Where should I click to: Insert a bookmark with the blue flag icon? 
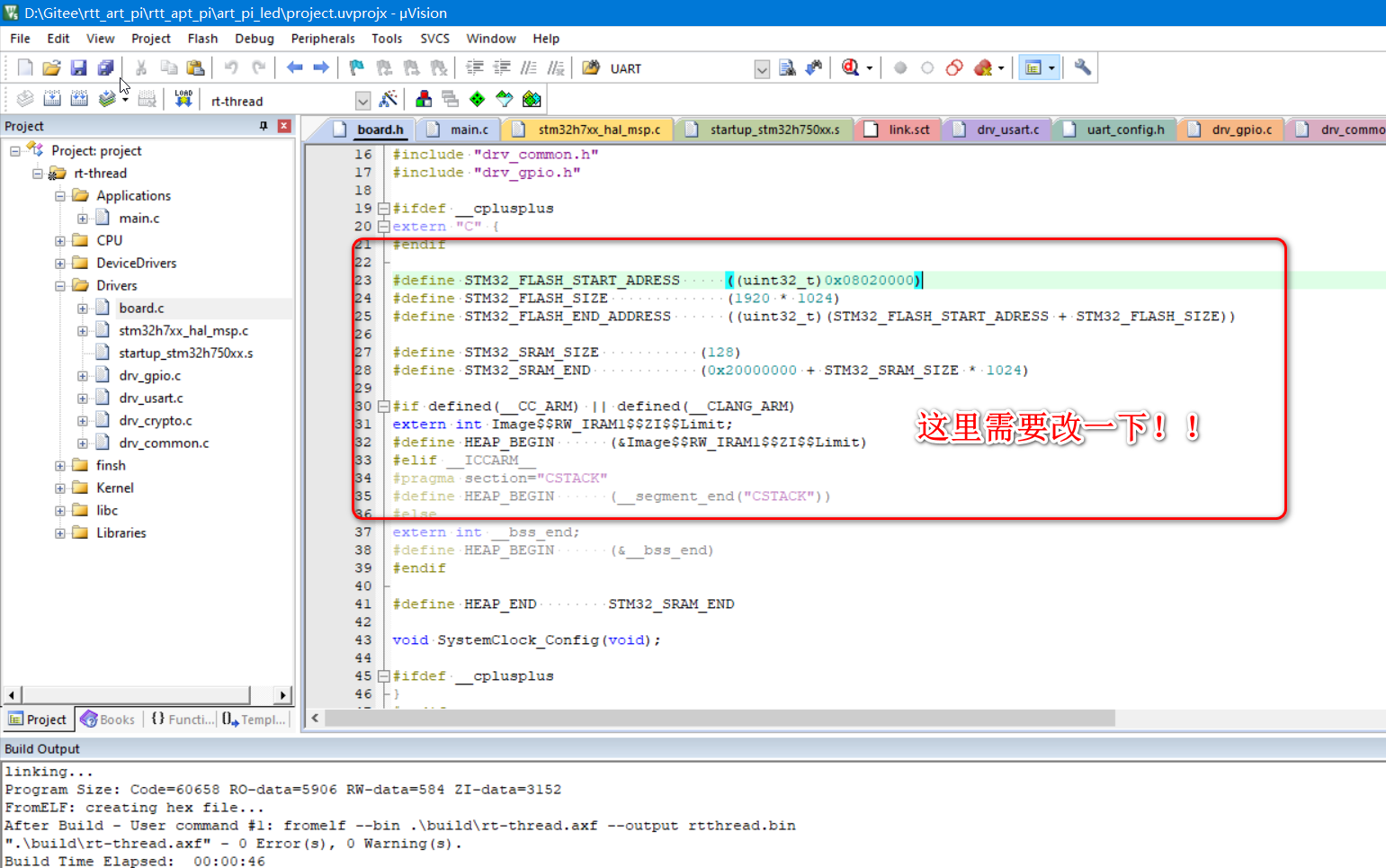[x=357, y=68]
